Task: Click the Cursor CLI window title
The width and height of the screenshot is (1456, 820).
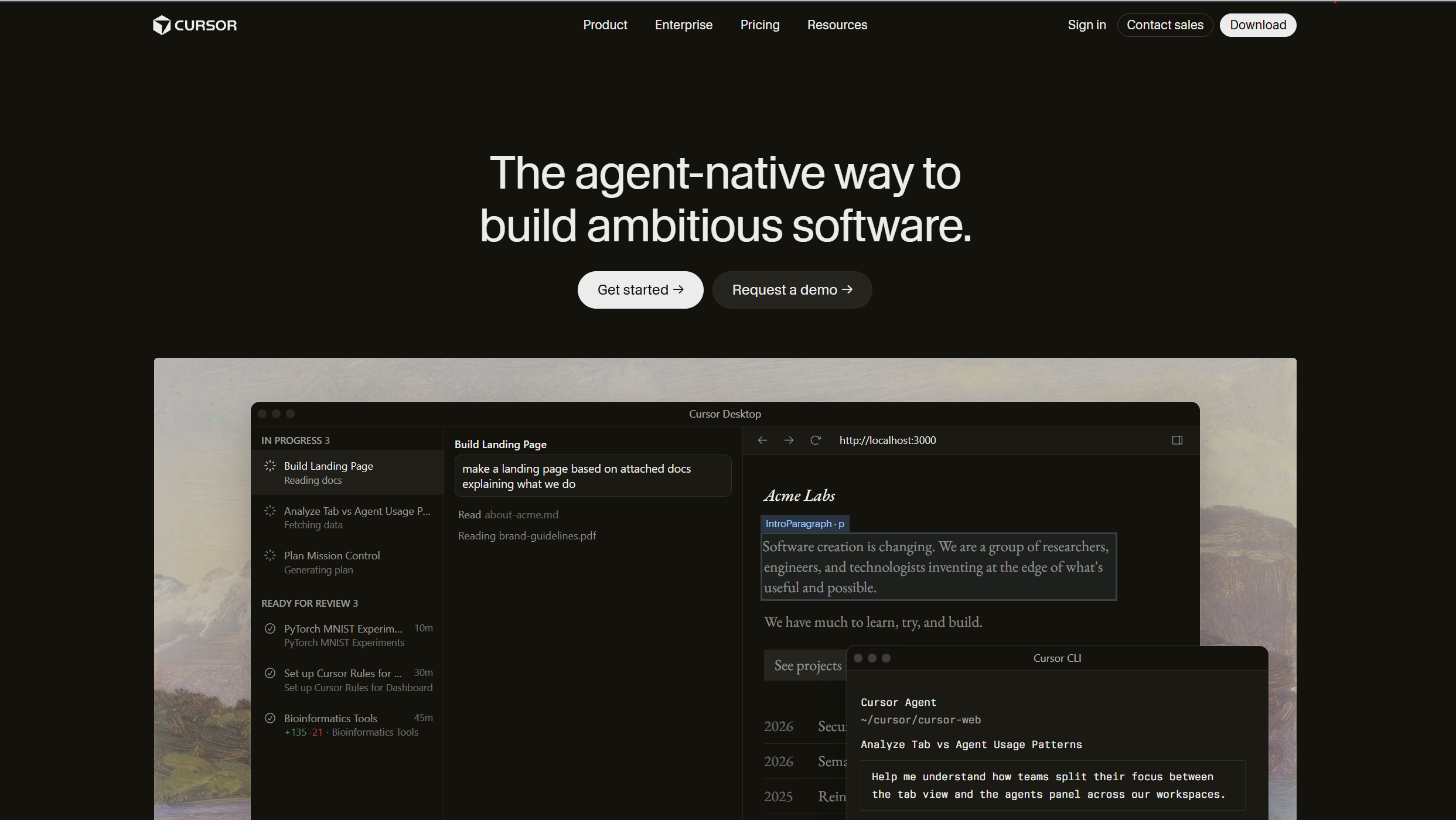Action: (1057, 658)
